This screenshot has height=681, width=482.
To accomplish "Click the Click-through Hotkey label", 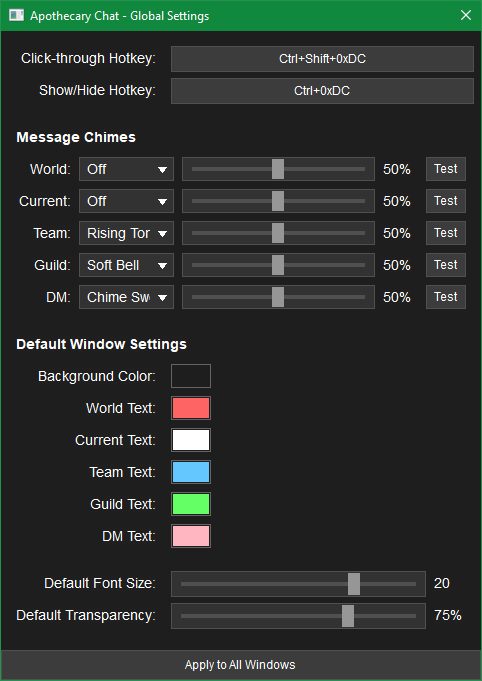I will point(88,58).
